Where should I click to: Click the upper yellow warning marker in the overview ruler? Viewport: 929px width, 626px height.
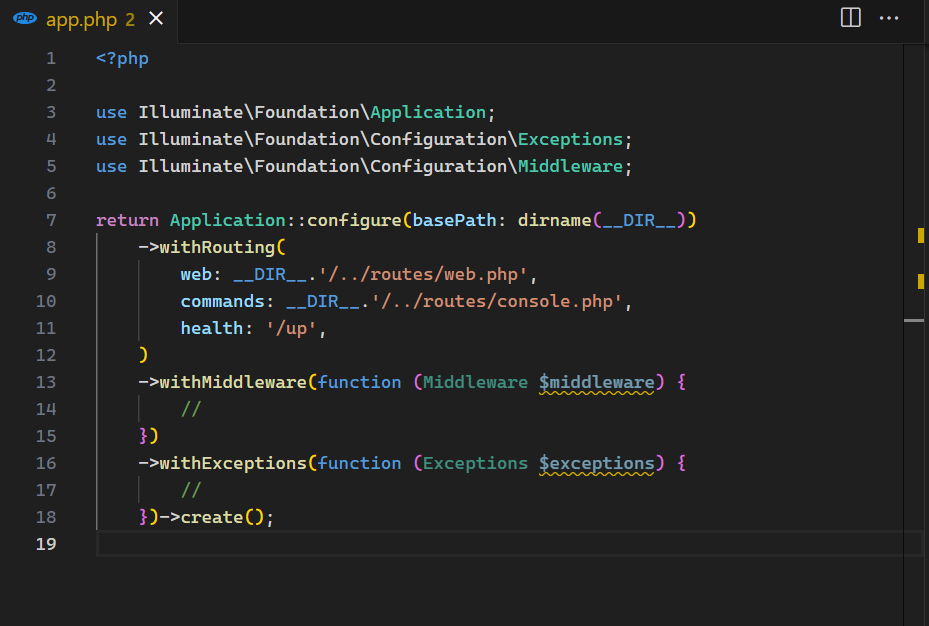[x=921, y=236]
